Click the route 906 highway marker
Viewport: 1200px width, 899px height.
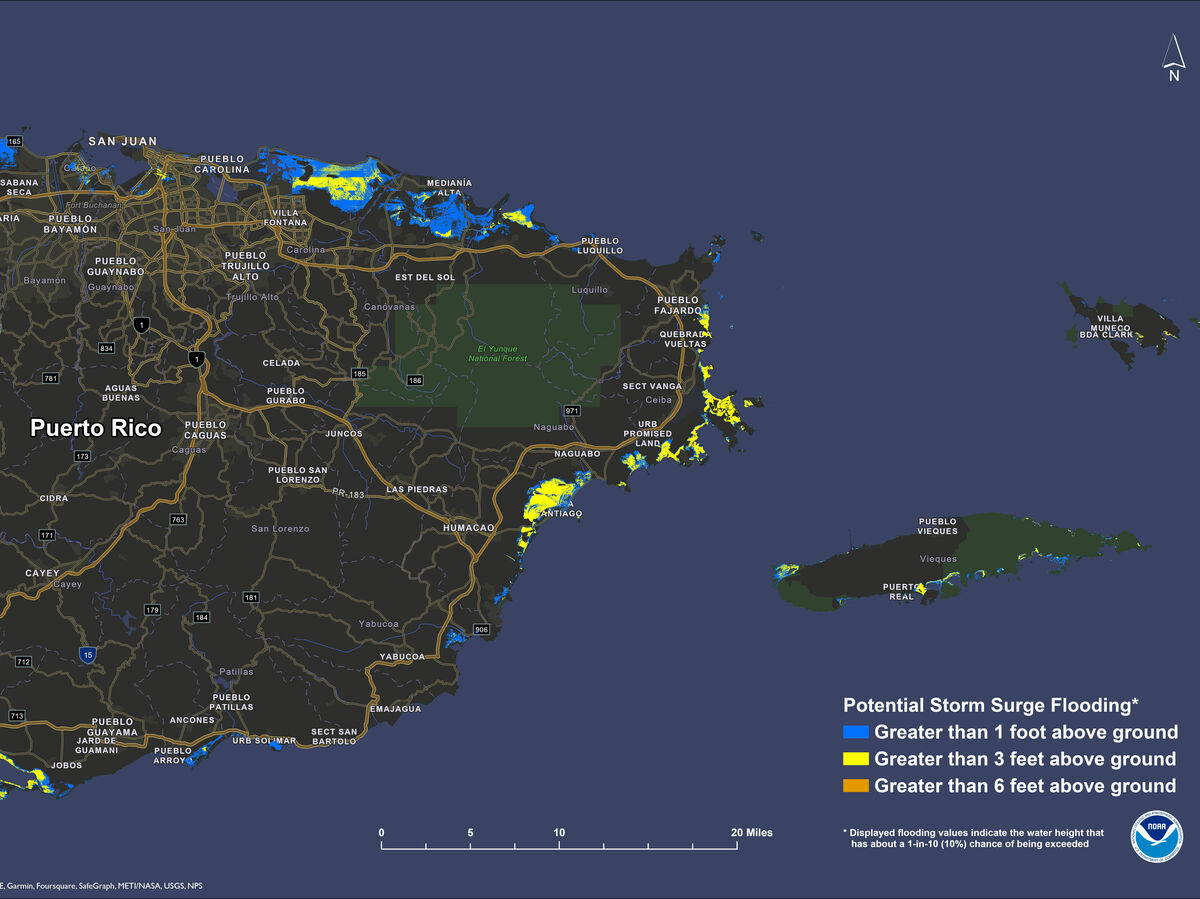(x=481, y=629)
